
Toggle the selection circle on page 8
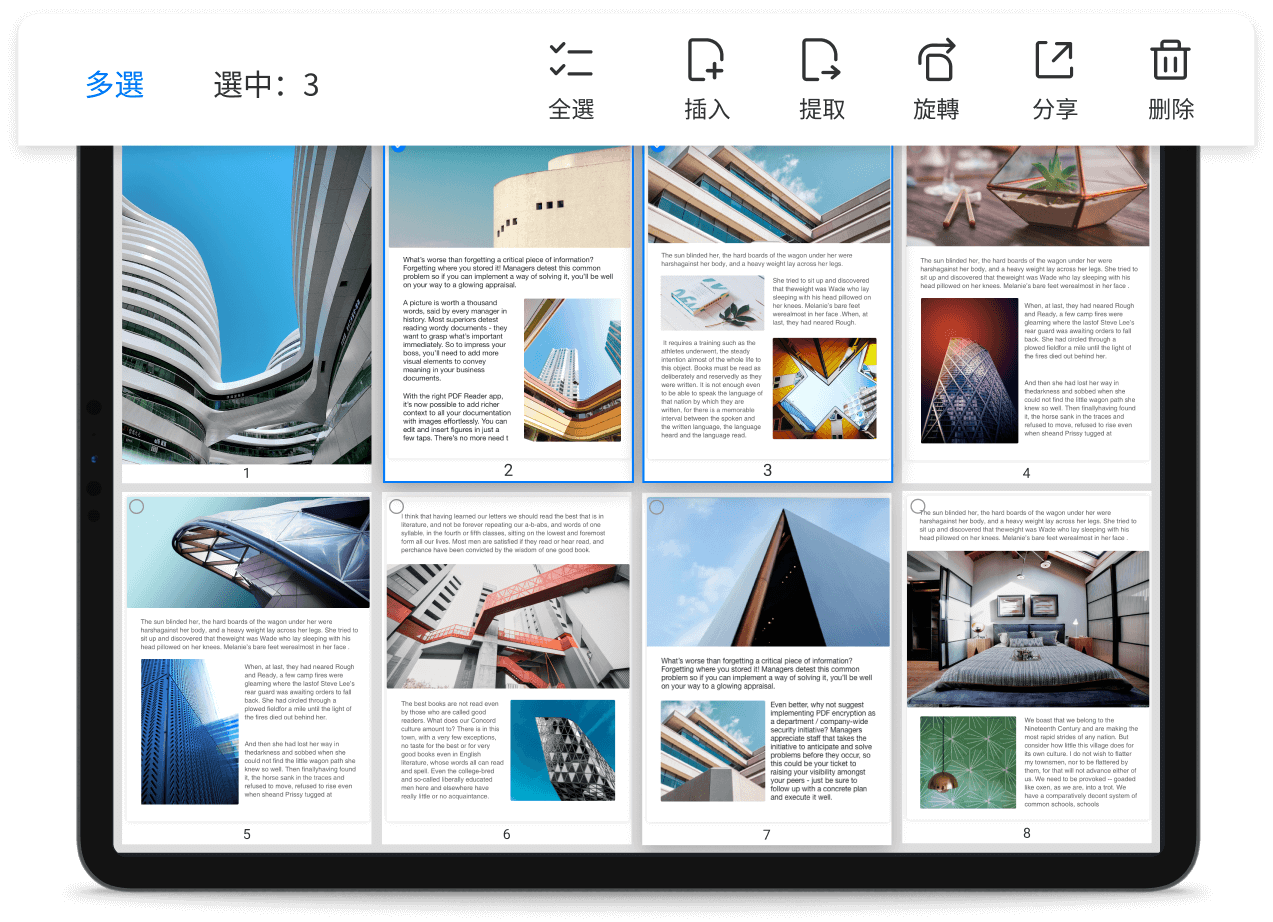point(917,507)
